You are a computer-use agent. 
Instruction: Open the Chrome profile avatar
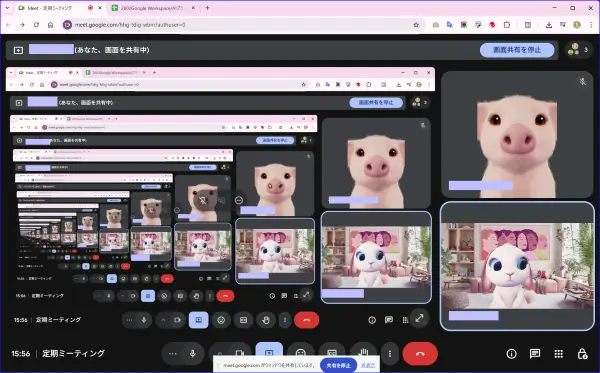coord(577,25)
